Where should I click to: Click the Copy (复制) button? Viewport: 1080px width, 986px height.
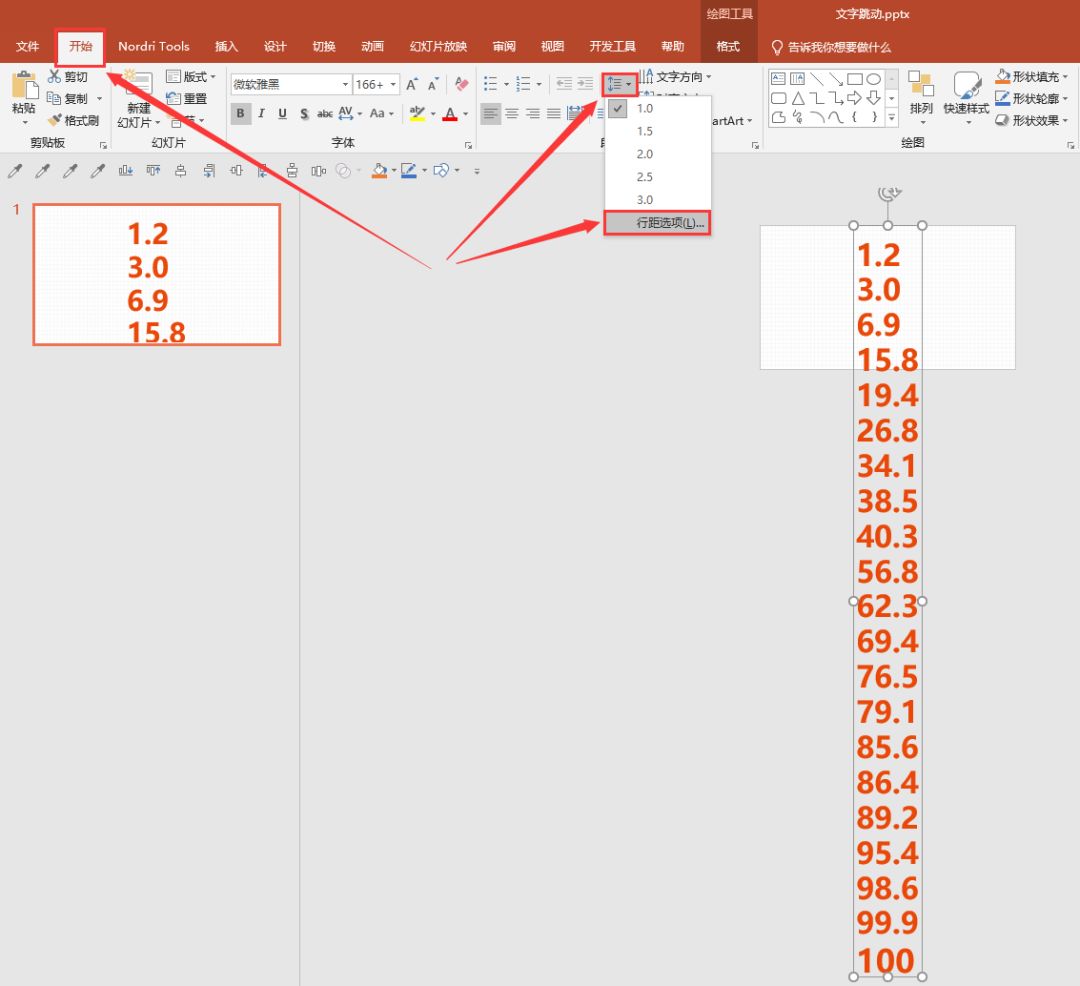[68, 98]
